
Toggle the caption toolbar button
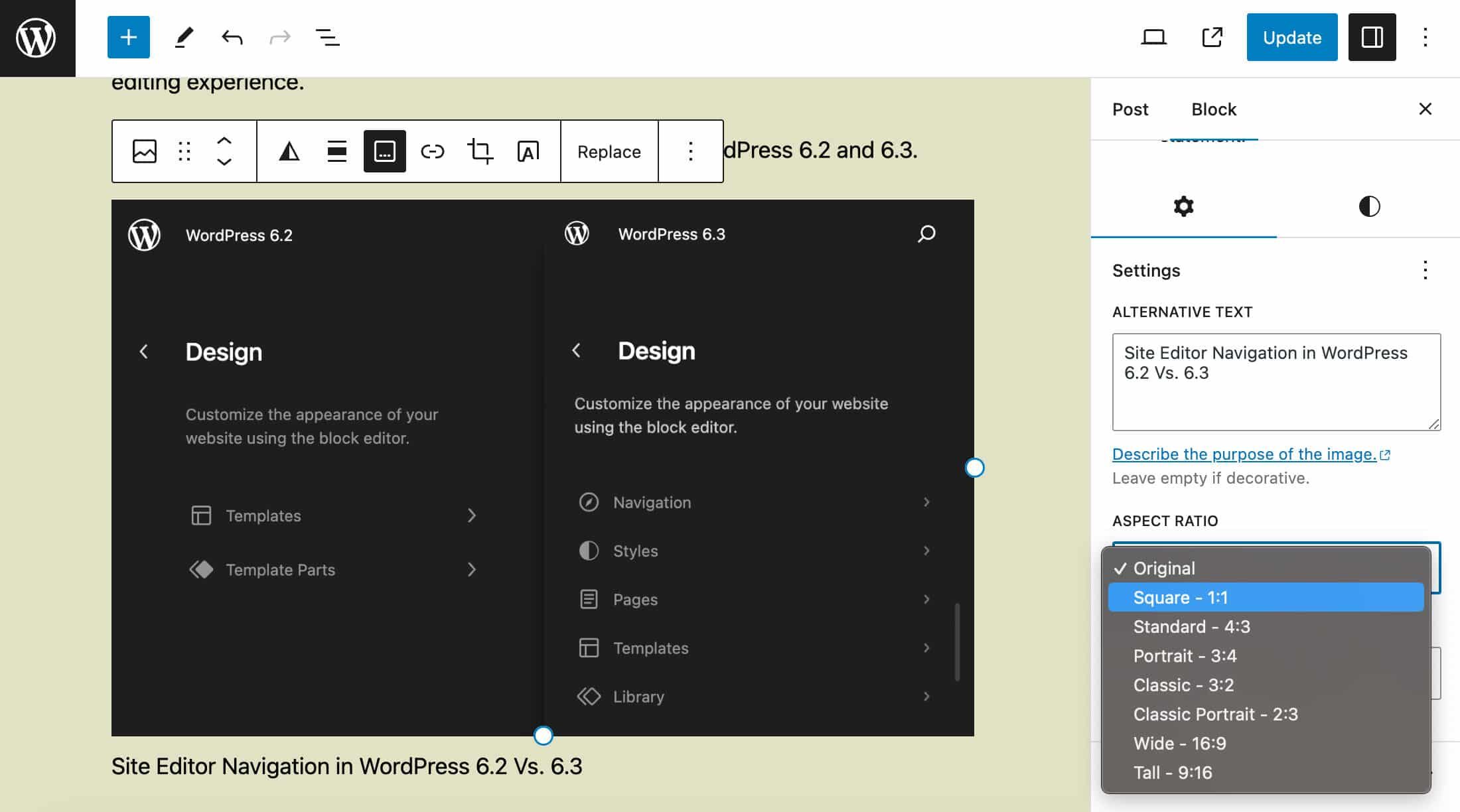[x=384, y=151]
